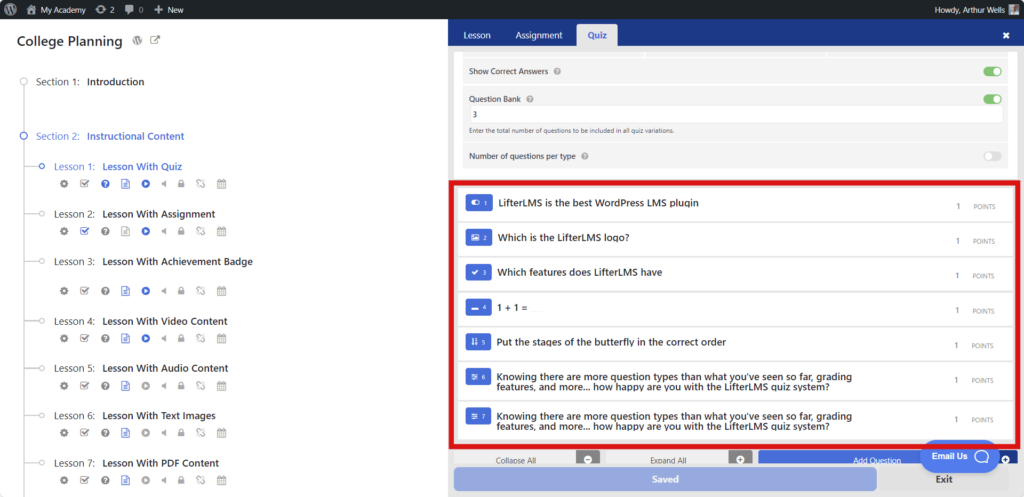Screen dimensions: 1024x497
Task: Open Lesson 7: Lesson With PDF Content
Action: [x=136, y=463]
